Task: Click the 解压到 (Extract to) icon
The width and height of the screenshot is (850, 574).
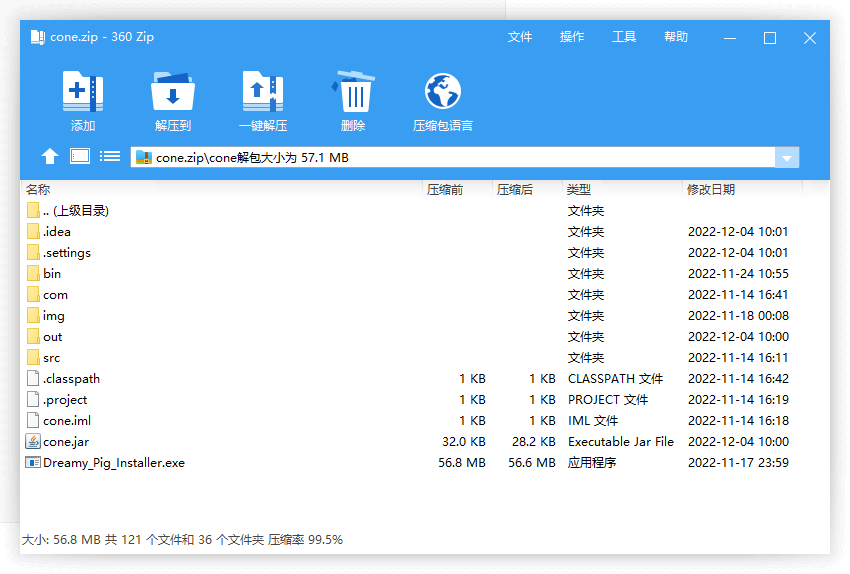Action: (x=173, y=93)
